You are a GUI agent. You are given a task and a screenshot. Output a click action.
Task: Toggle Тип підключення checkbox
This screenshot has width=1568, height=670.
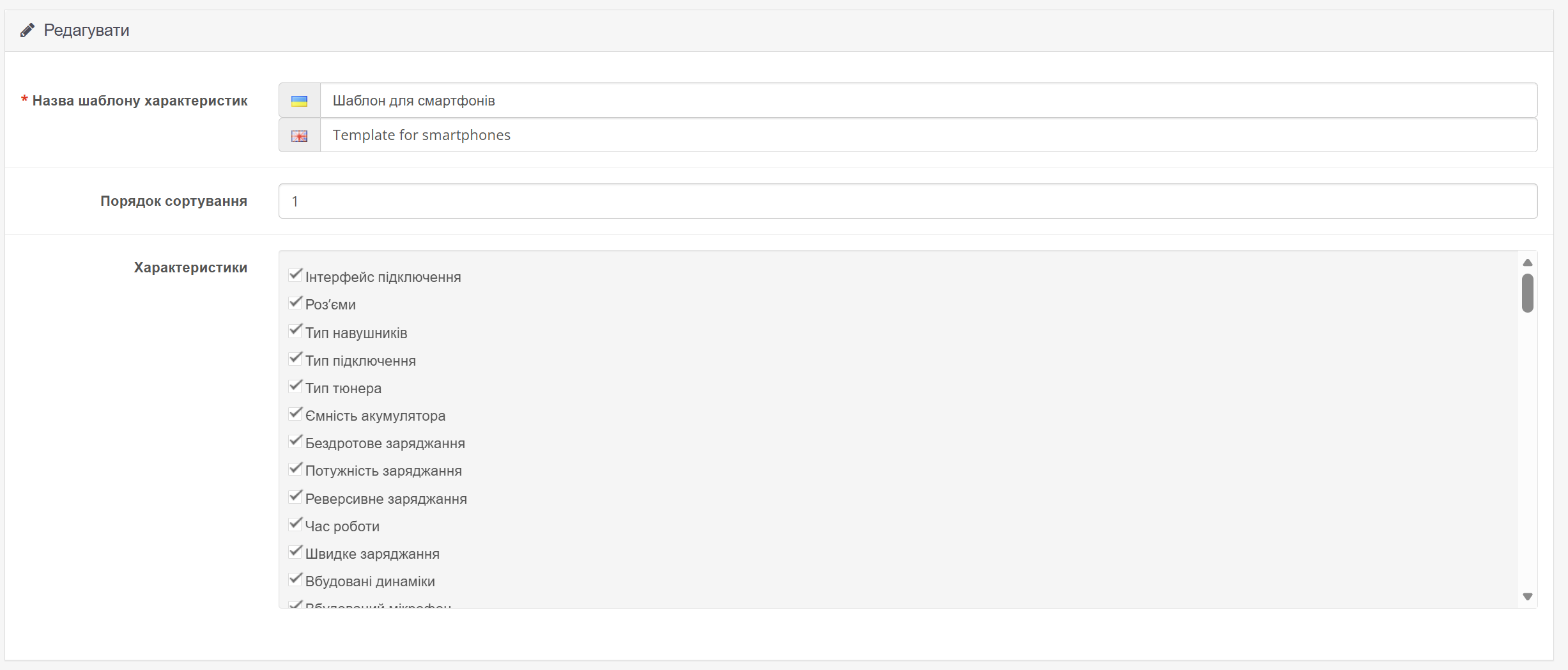295,358
